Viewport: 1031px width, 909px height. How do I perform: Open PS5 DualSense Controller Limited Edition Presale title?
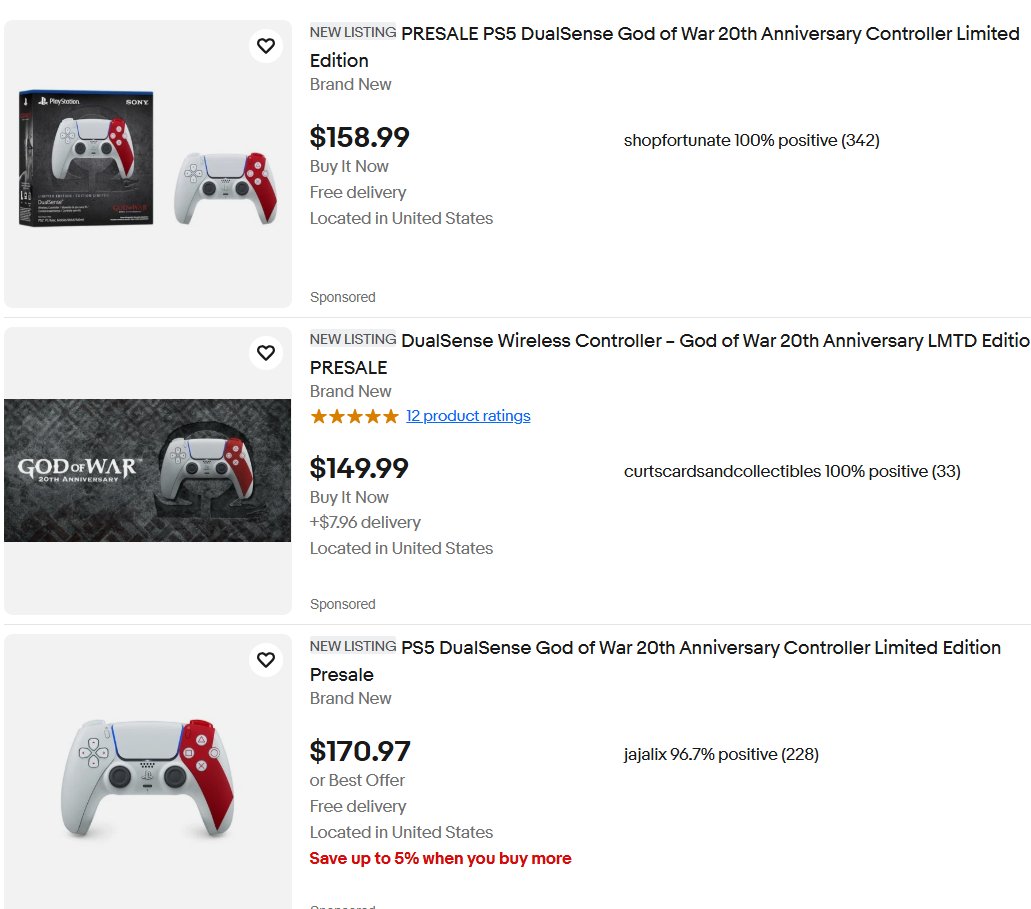coord(655,661)
